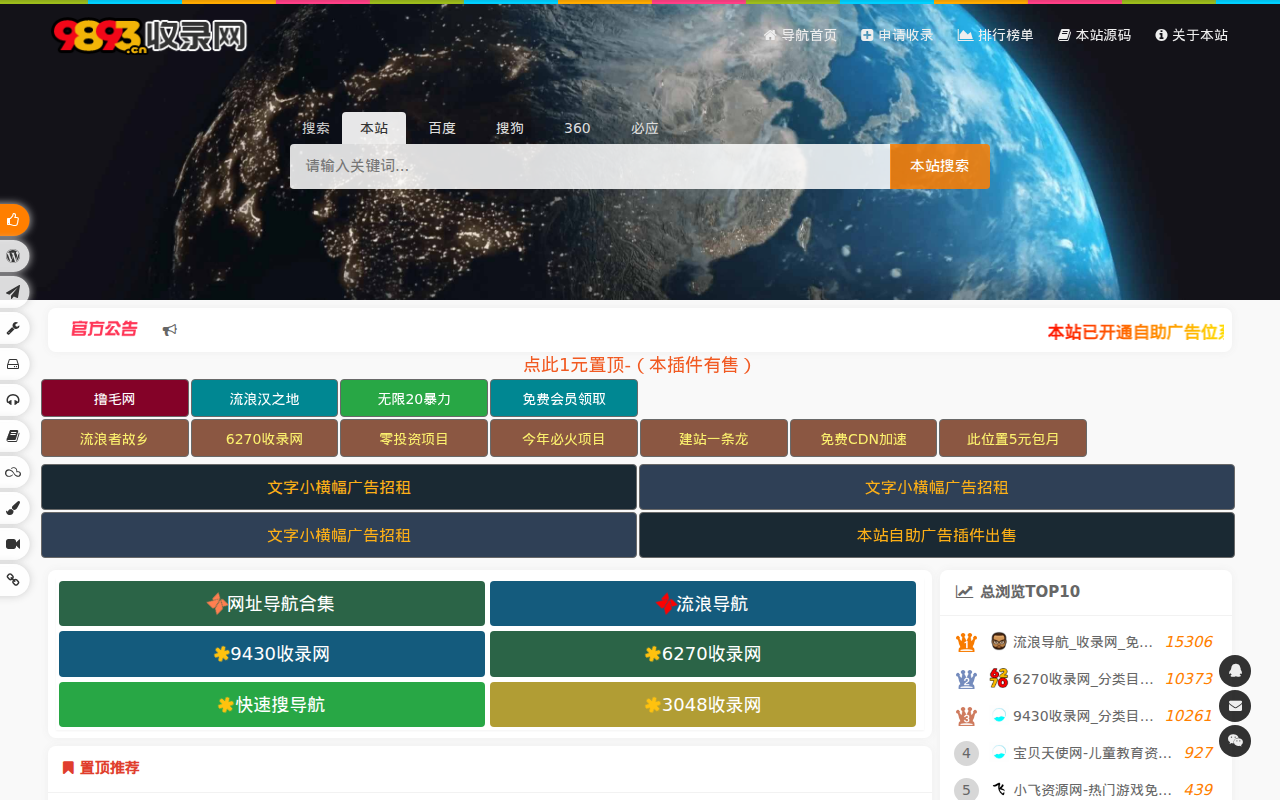Click the 无限20暴力 button
Viewport: 1280px width, 800px height.
414,398
